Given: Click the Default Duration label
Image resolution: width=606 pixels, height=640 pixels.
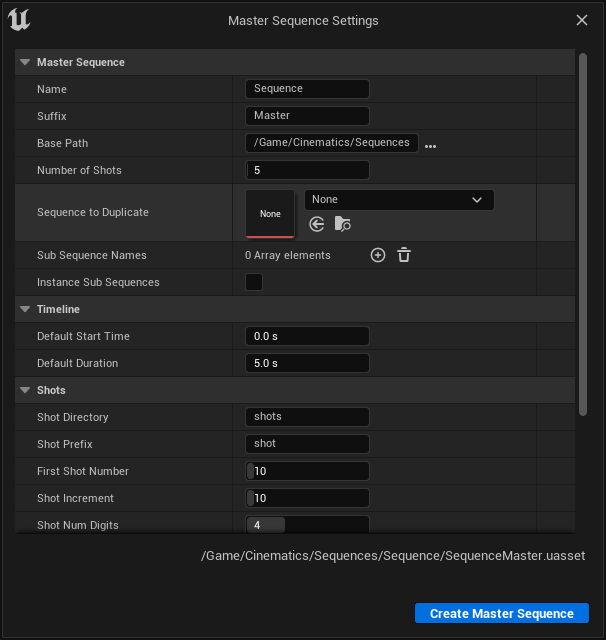Looking at the screenshot, I should coord(78,363).
